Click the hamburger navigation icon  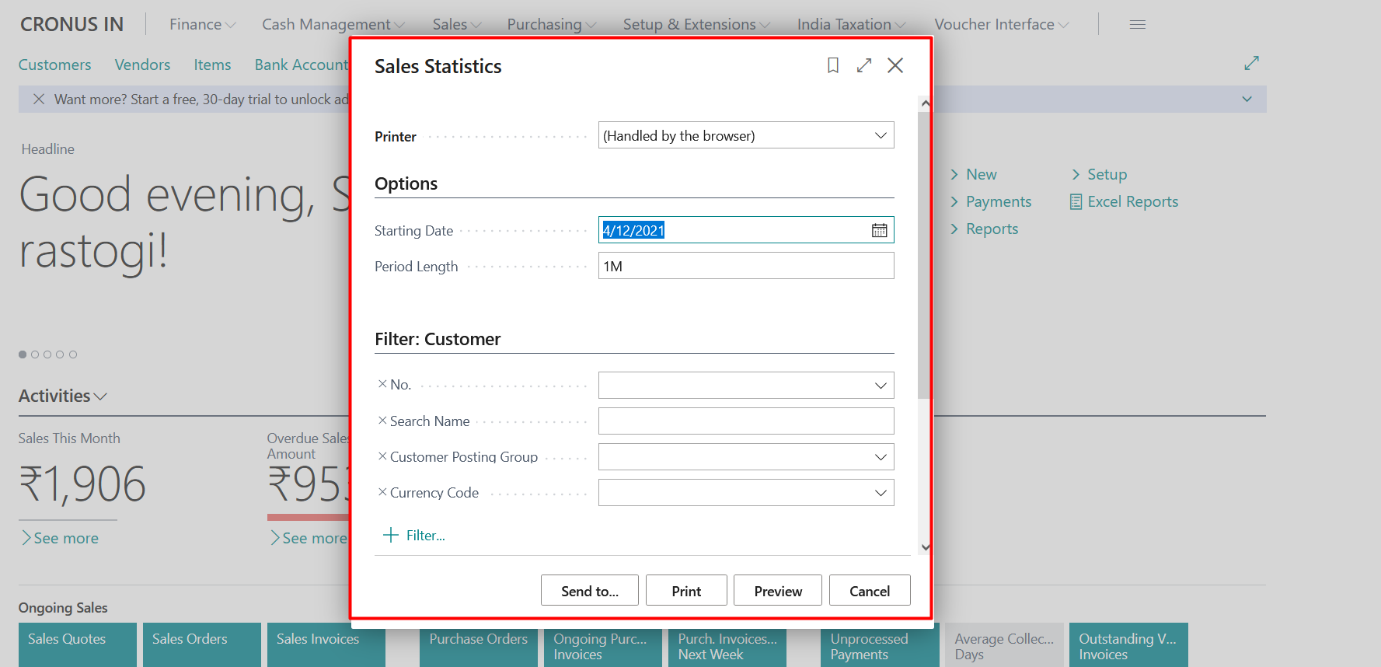pyautogui.click(x=1137, y=23)
